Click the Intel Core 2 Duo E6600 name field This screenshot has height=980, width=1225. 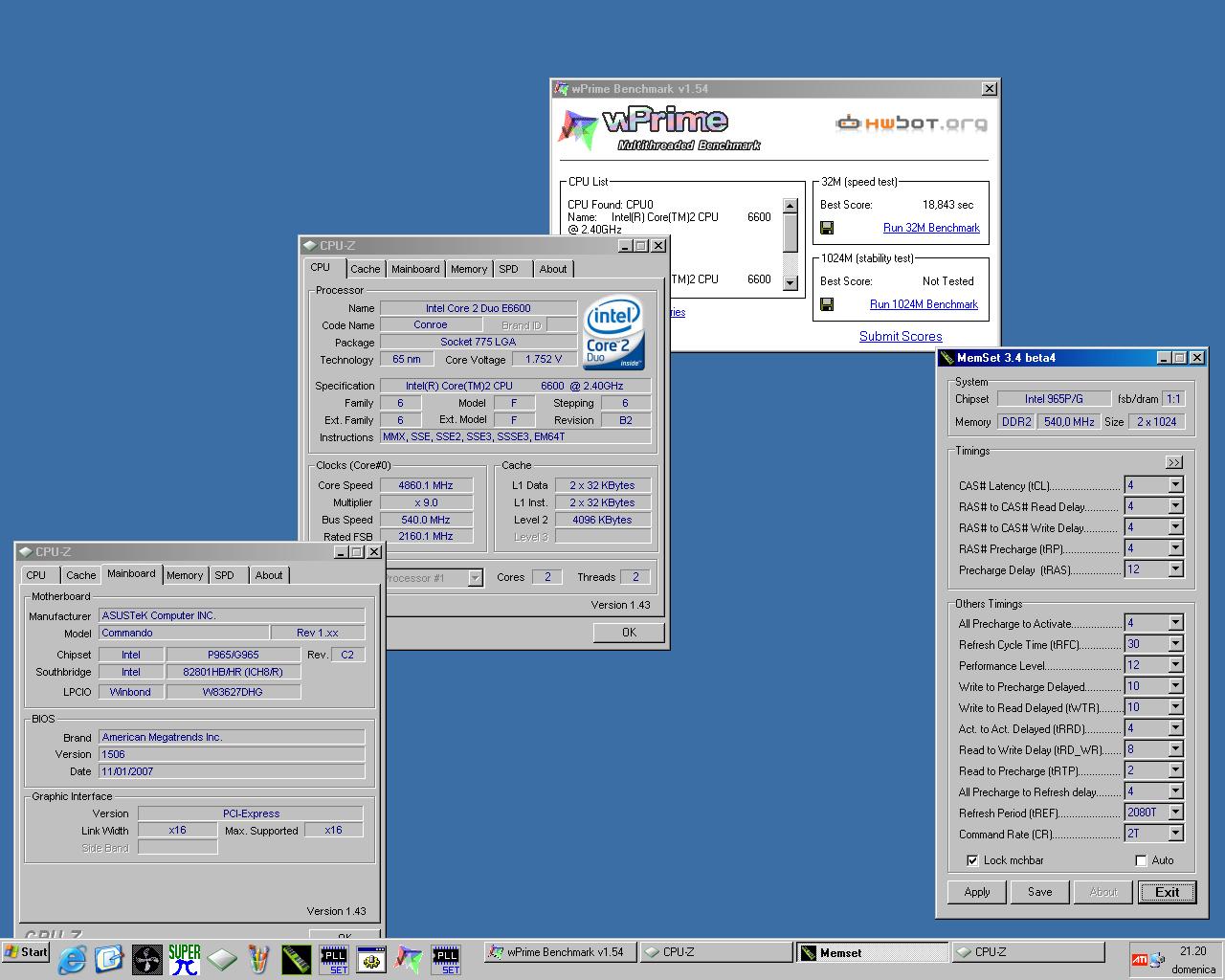point(479,308)
